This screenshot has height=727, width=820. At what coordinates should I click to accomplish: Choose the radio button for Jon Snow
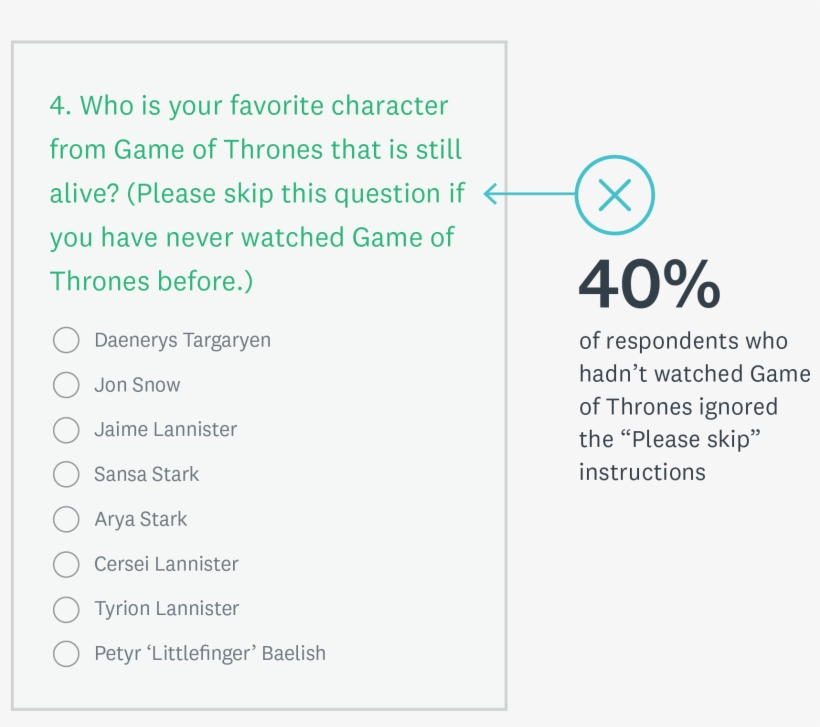click(66, 385)
